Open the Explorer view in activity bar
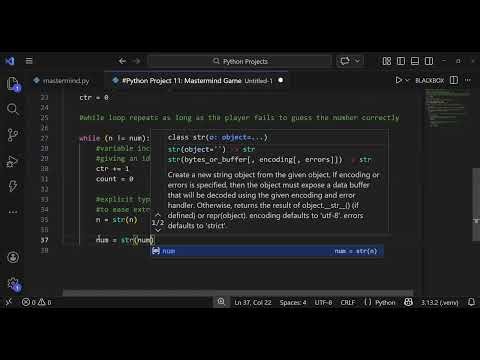Viewport: 480px width, 360px height. (x=13, y=83)
